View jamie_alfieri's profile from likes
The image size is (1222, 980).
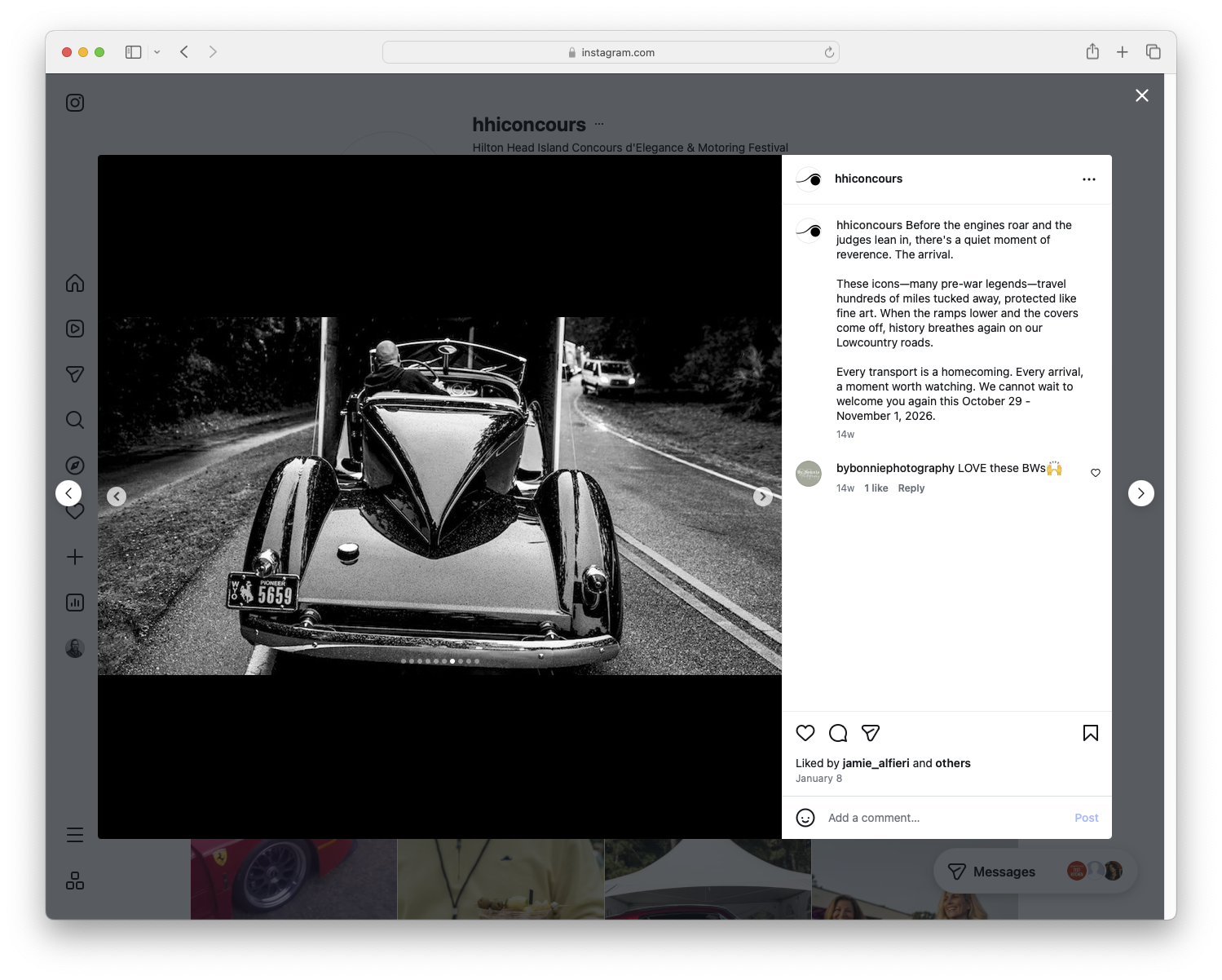[875, 763]
